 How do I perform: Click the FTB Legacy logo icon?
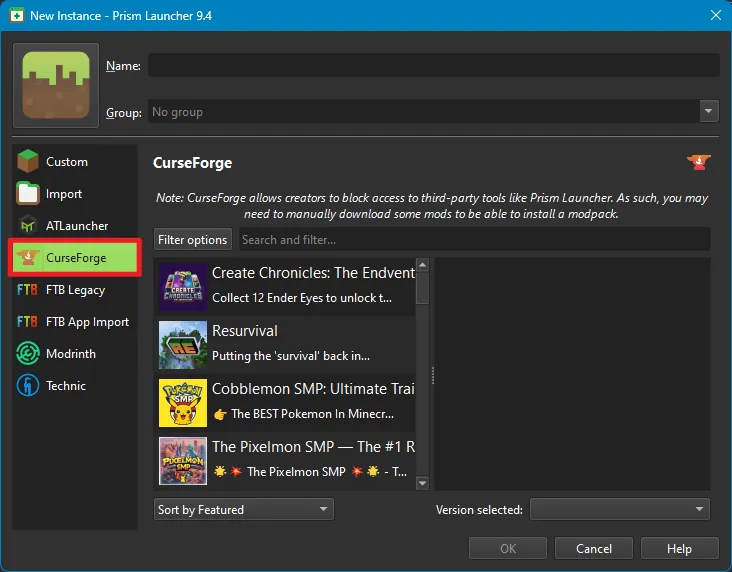(x=27, y=290)
